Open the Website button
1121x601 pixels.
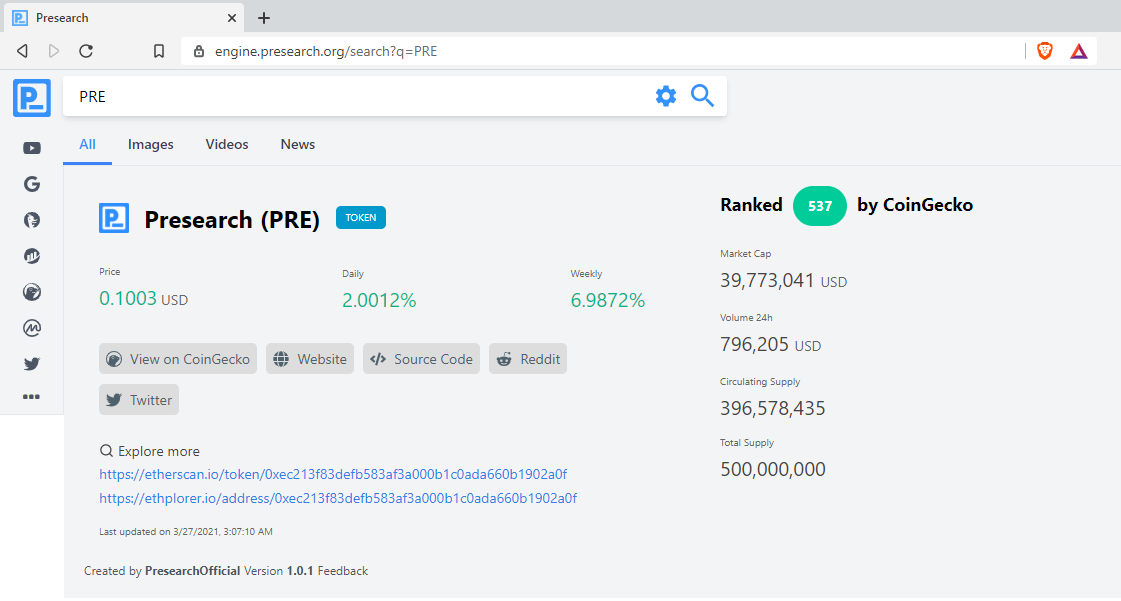[x=310, y=359]
